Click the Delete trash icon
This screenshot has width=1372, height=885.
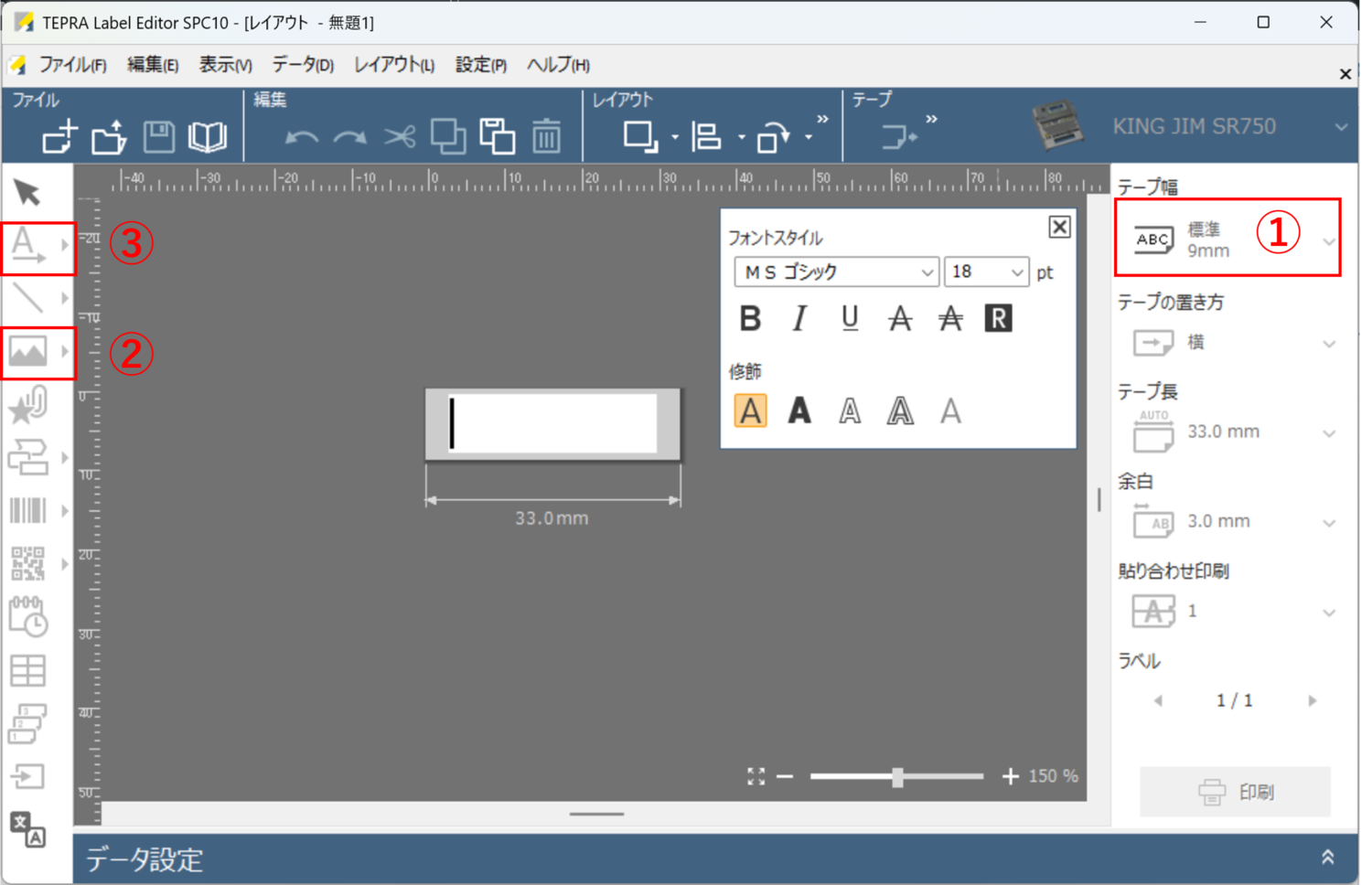point(547,137)
